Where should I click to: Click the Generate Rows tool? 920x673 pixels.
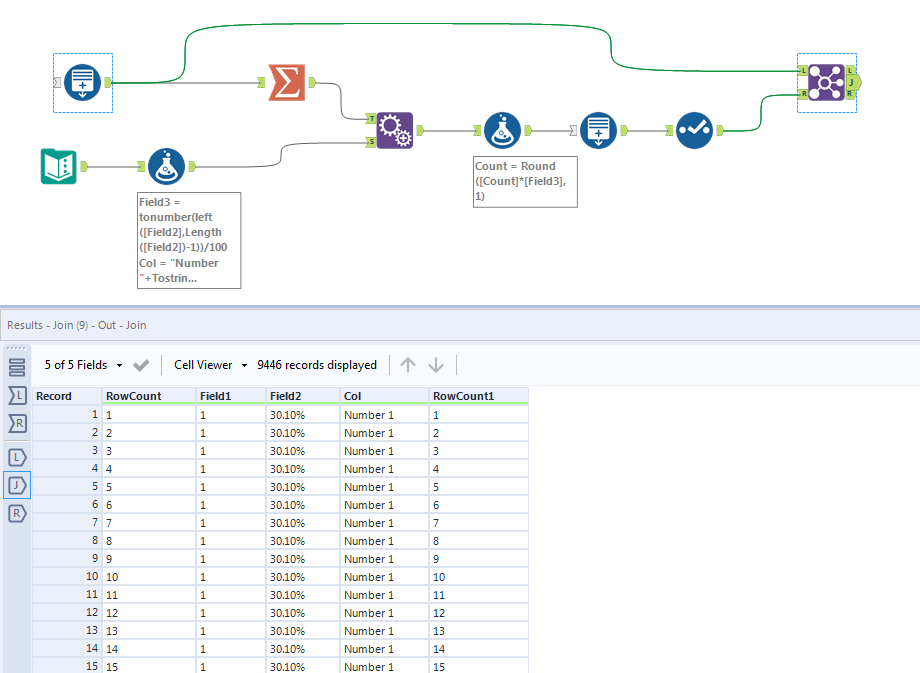click(x=397, y=130)
